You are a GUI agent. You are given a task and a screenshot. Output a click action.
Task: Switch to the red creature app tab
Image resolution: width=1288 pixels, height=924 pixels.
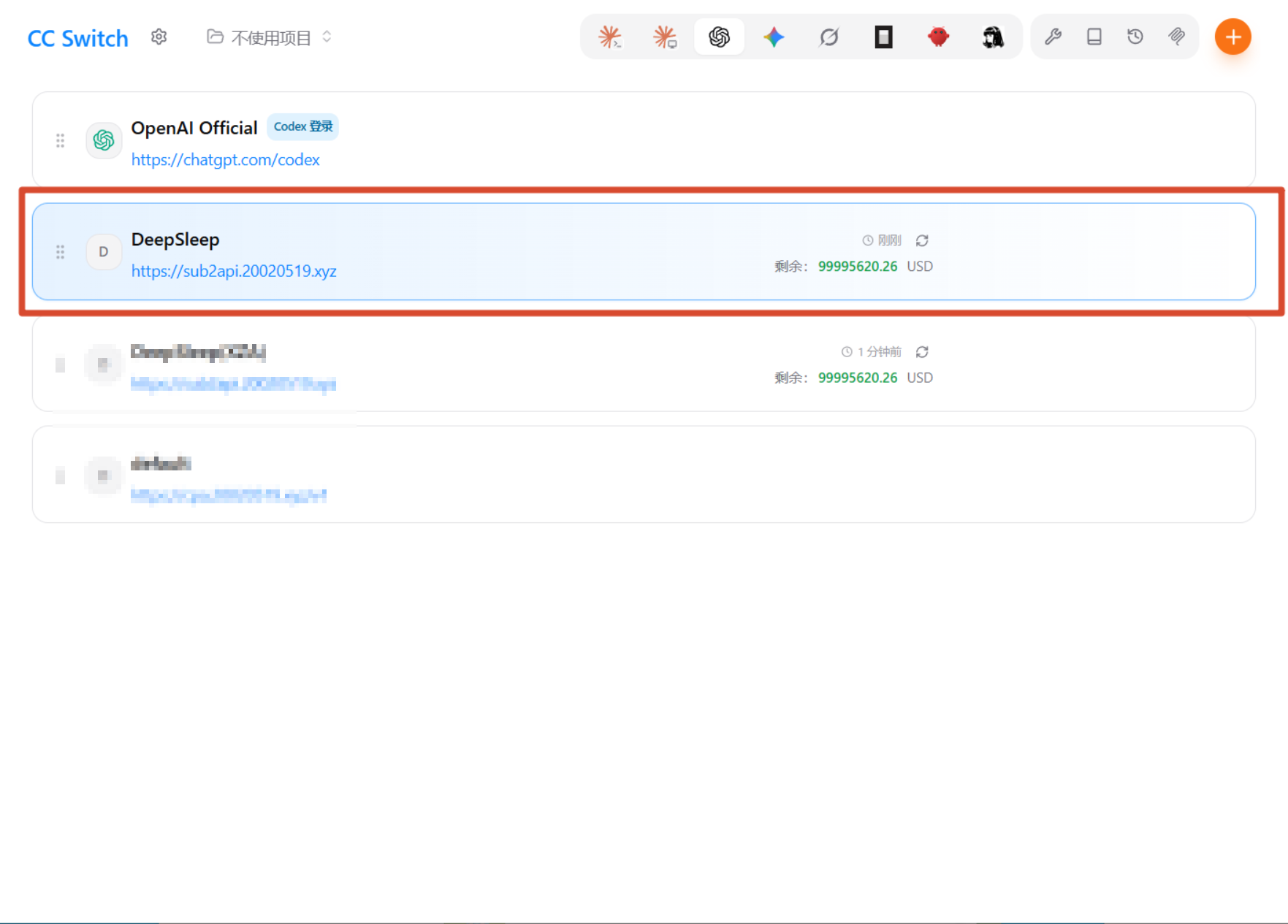939,37
